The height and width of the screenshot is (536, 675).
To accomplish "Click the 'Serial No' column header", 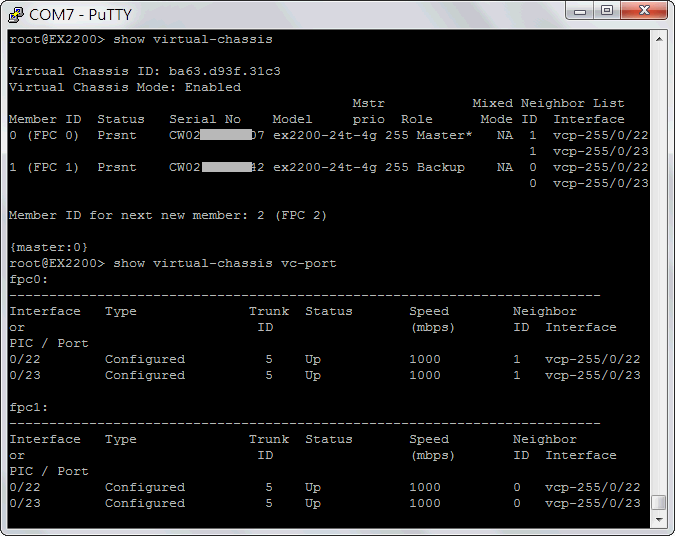I will tap(205, 119).
